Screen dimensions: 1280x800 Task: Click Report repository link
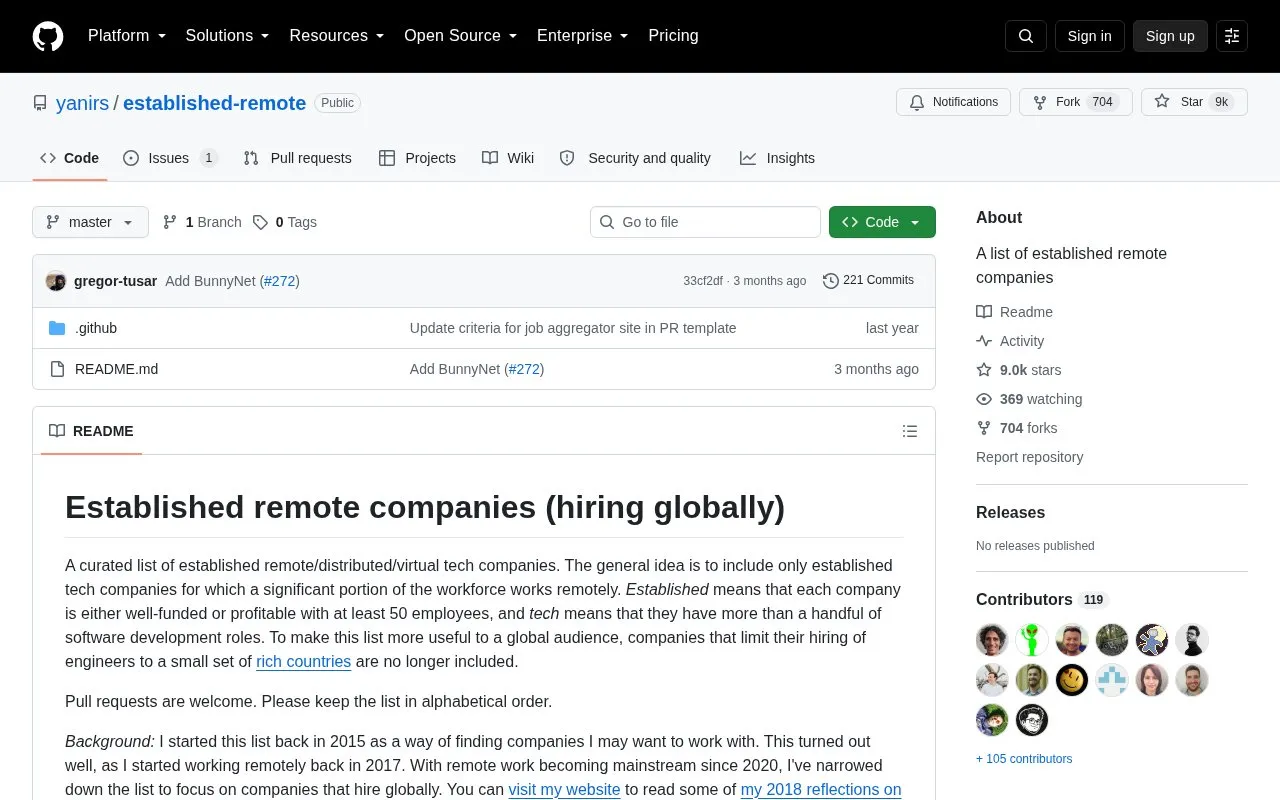[x=1029, y=457]
